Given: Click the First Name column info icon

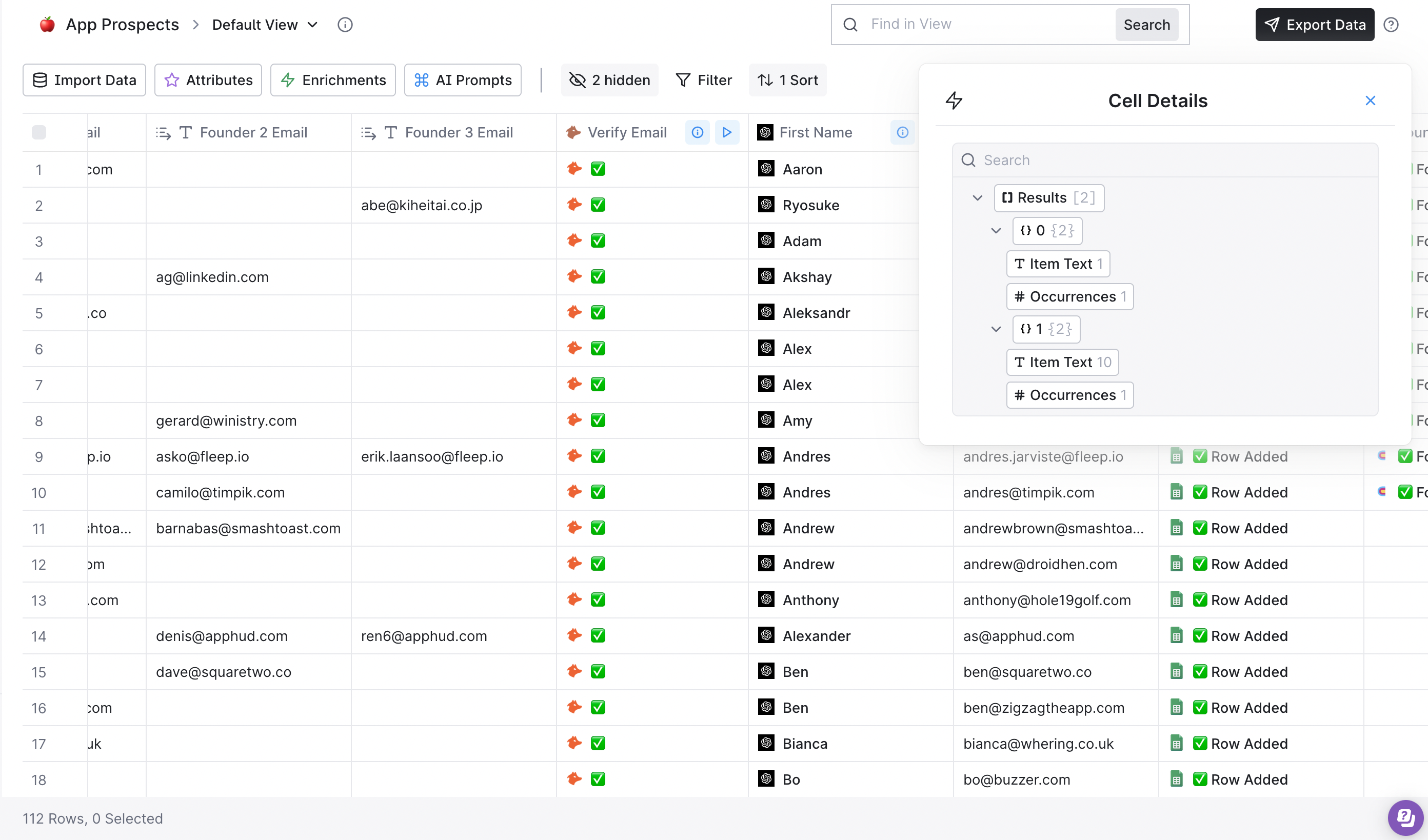Looking at the screenshot, I should (x=903, y=132).
